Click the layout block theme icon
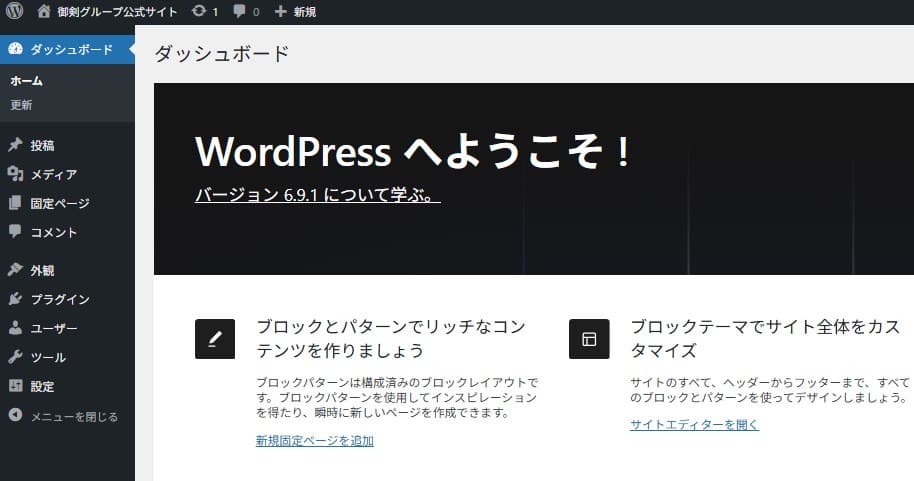The height and width of the screenshot is (481, 914). pos(589,339)
